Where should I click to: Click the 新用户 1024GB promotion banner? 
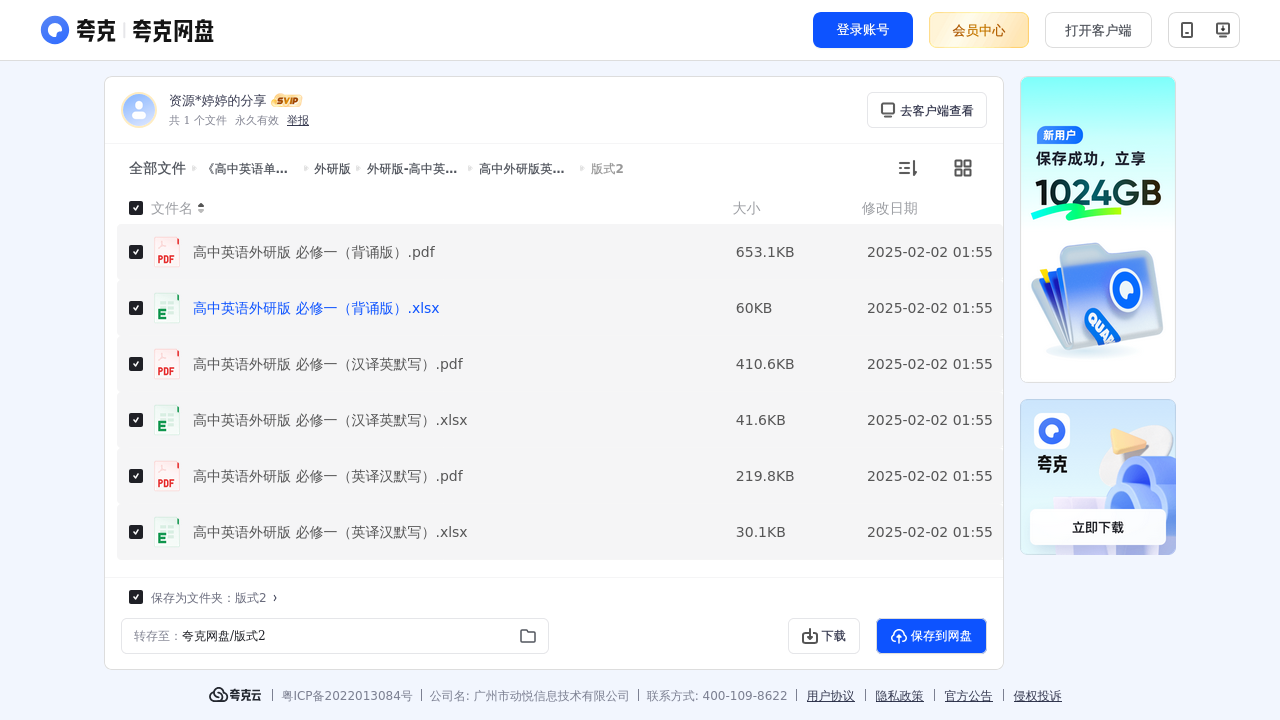pyautogui.click(x=1098, y=229)
